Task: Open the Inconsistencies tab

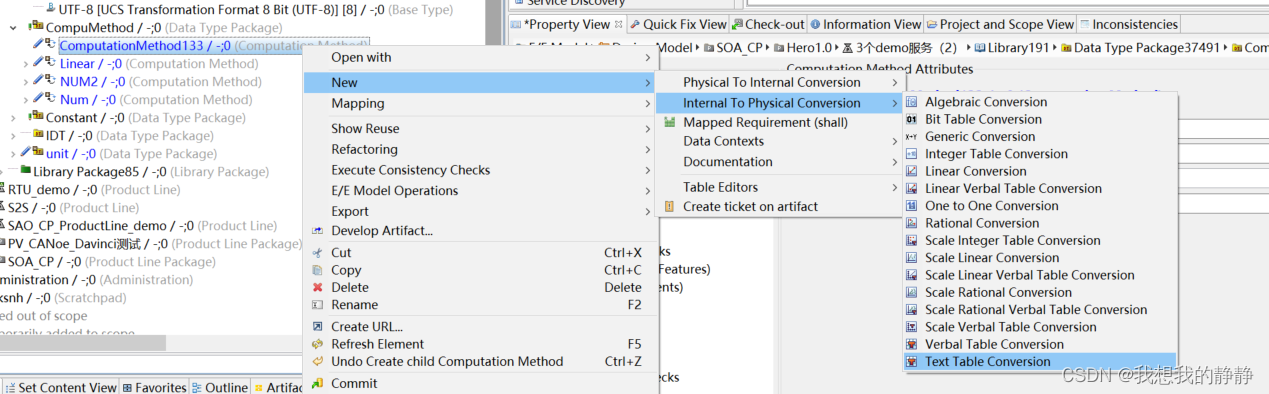Action: point(1129,24)
